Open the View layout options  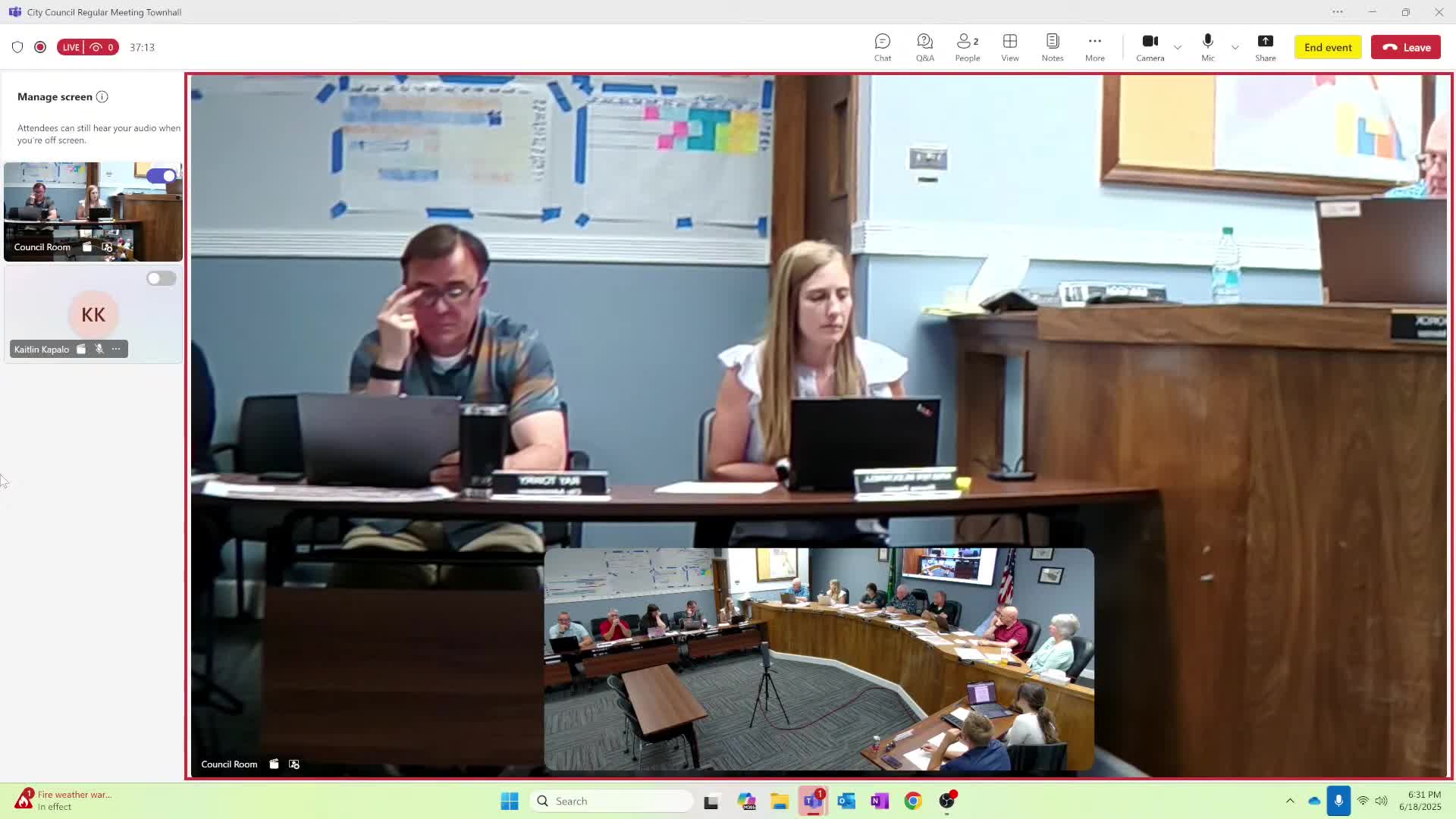1009,47
